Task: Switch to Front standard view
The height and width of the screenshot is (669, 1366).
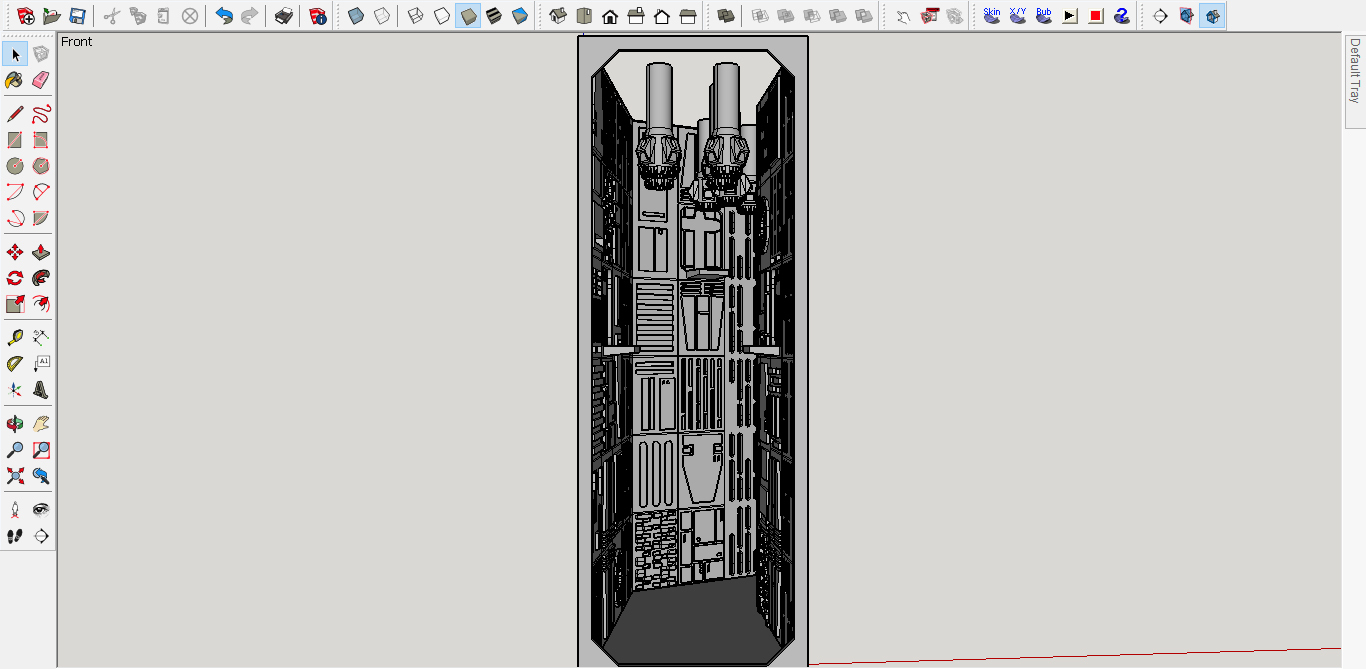Action: pos(610,16)
